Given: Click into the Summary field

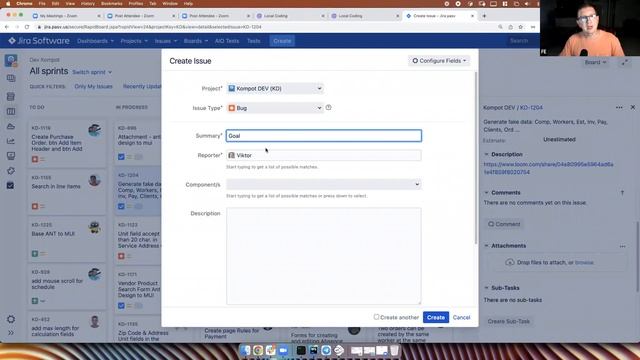Looking at the screenshot, I should coord(324,136).
